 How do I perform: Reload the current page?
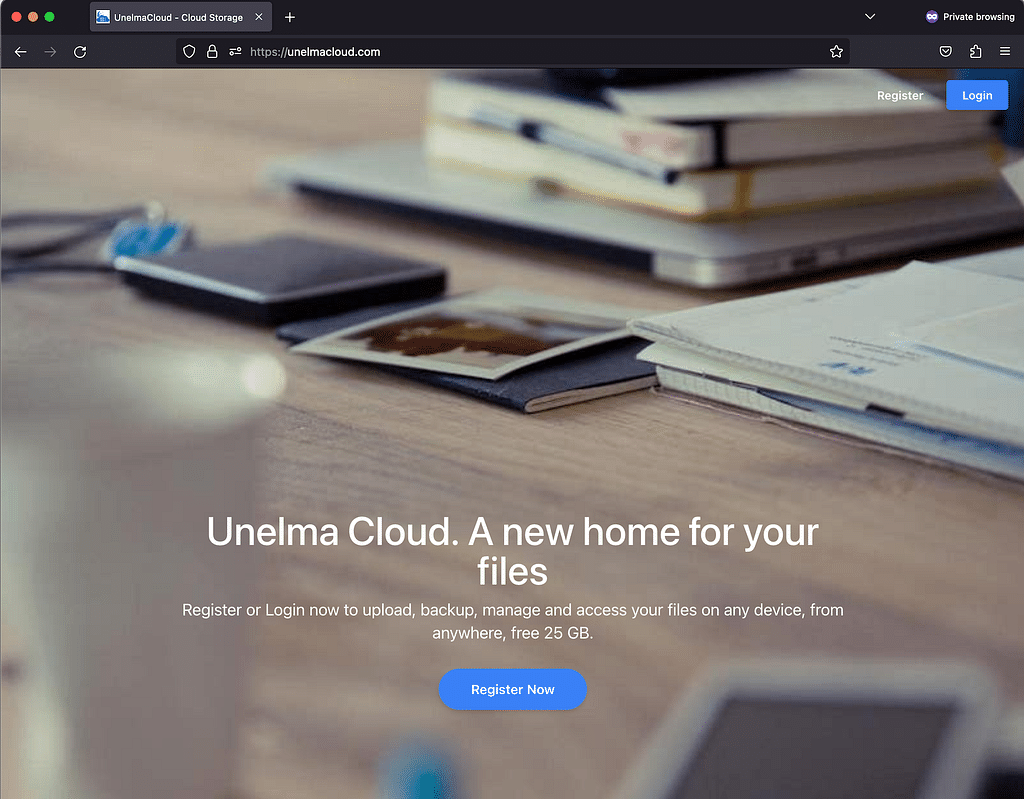tap(80, 52)
